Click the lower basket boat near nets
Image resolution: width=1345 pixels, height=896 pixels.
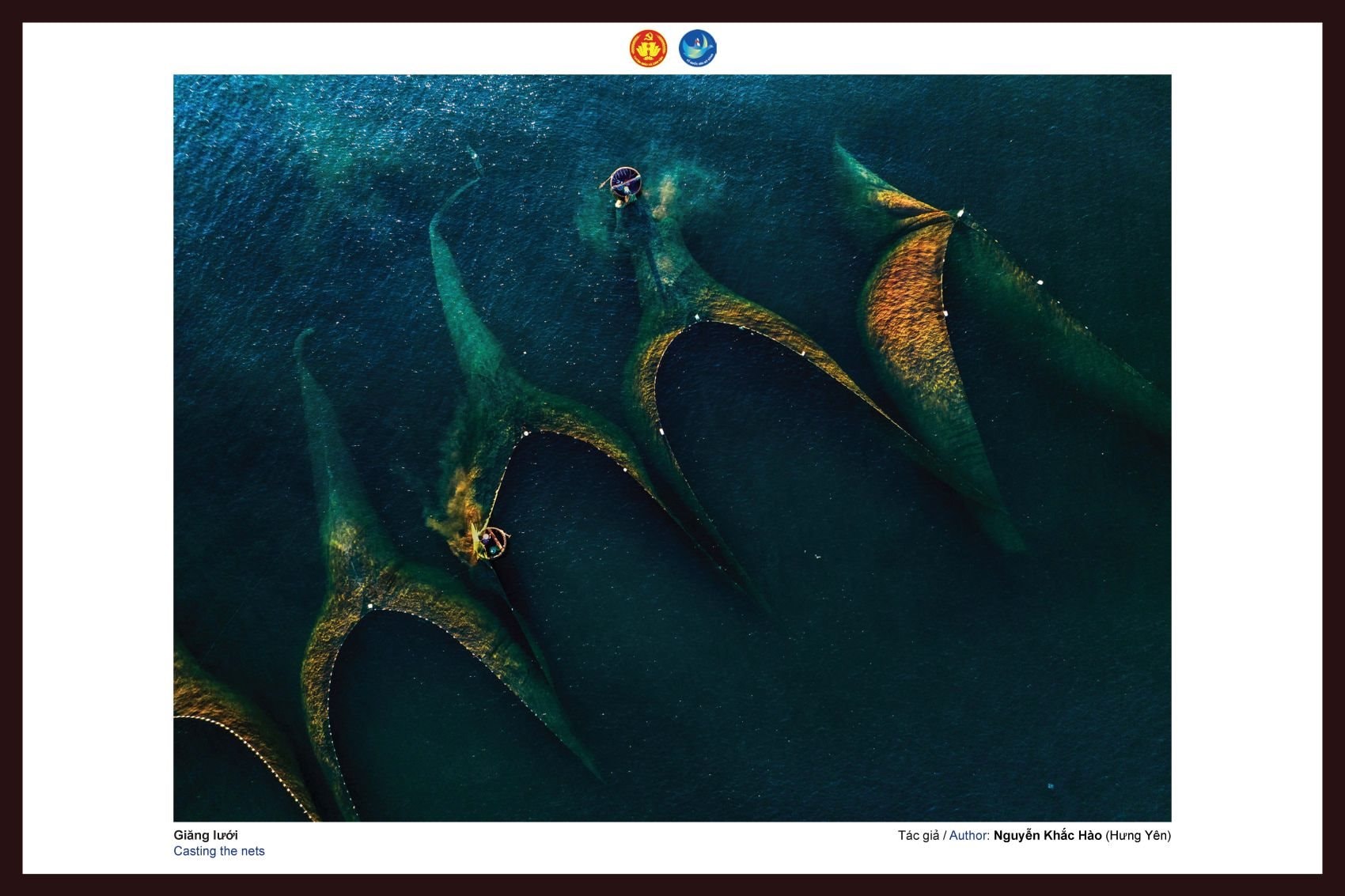pos(492,543)
